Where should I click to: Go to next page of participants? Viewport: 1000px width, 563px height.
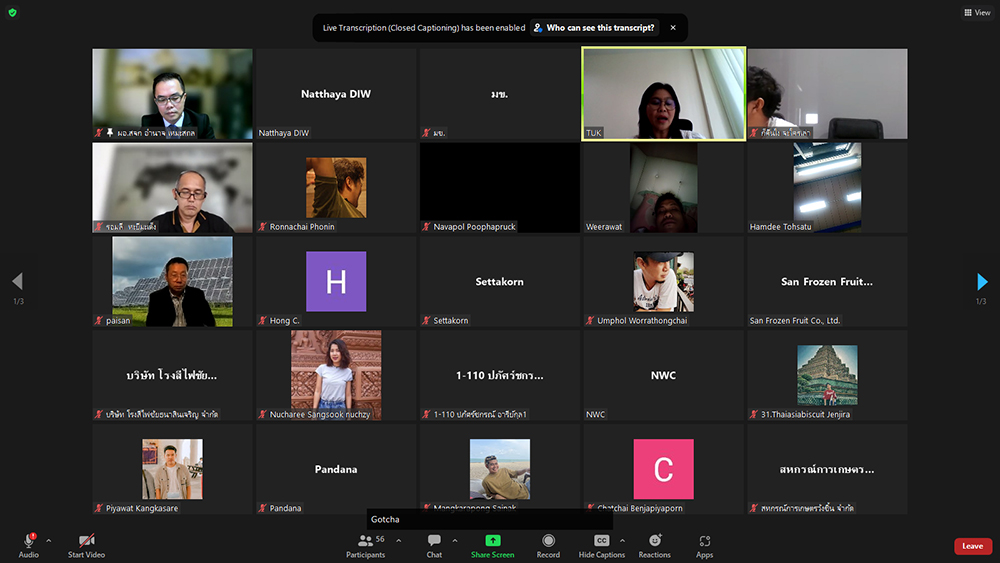point(981,282)
